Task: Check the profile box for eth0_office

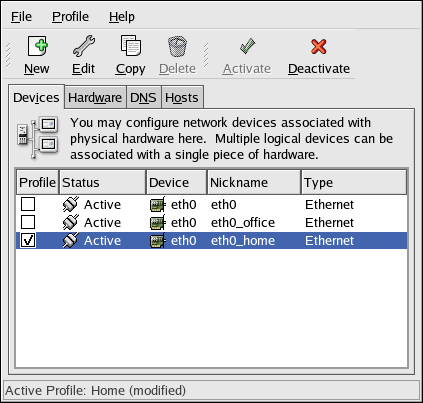Action: (x=28, y=222)
